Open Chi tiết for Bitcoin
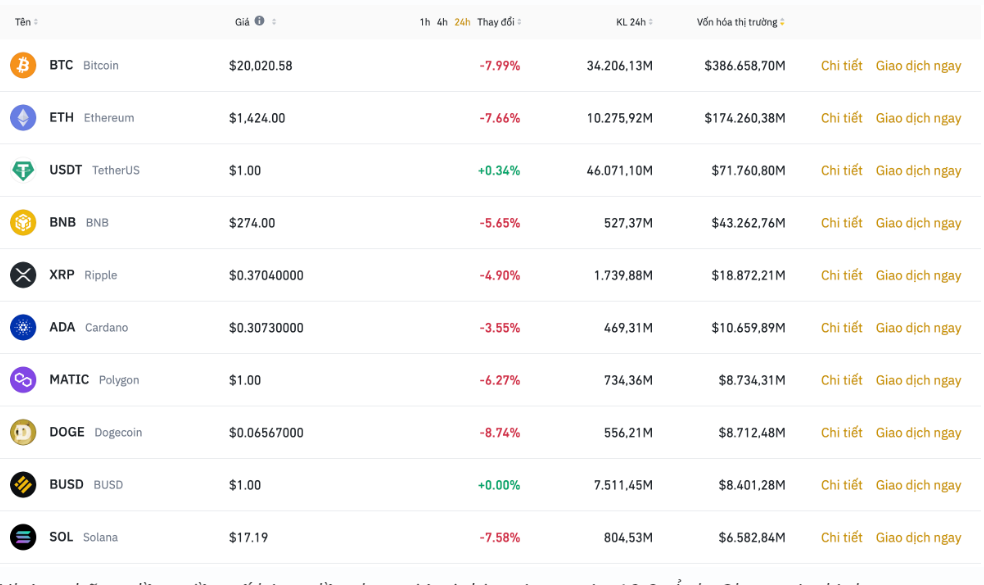Screen dimensions: 984x585 842,65
